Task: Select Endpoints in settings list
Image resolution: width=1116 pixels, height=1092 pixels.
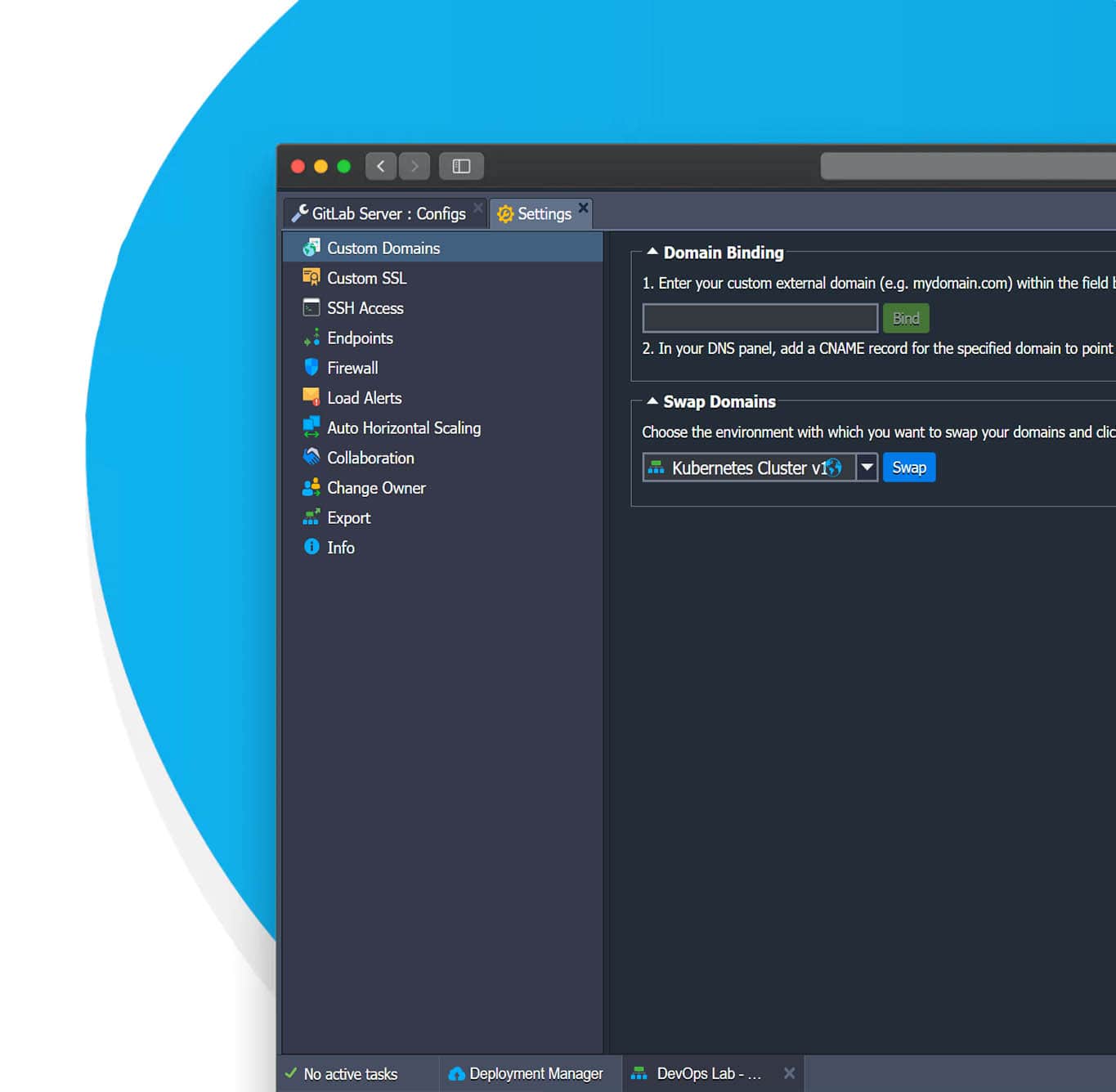Action: (442, 338)
